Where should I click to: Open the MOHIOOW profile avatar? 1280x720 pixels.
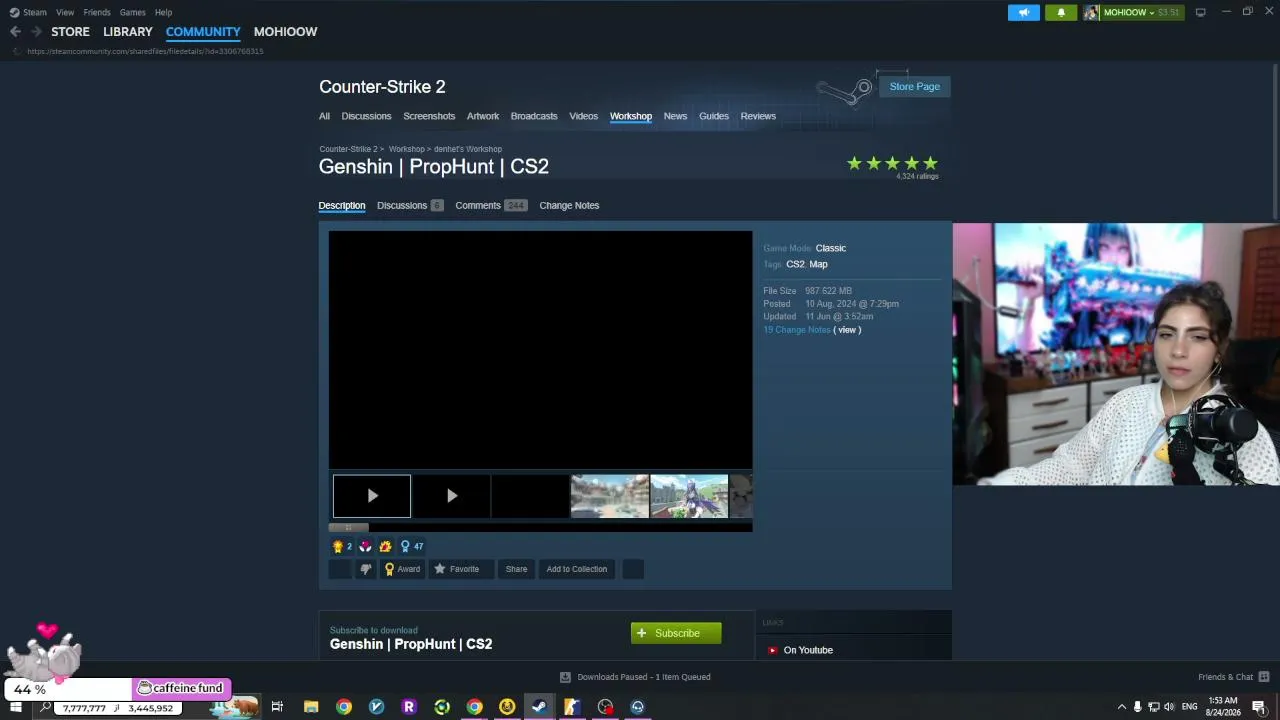click(x=1091, y=12)
